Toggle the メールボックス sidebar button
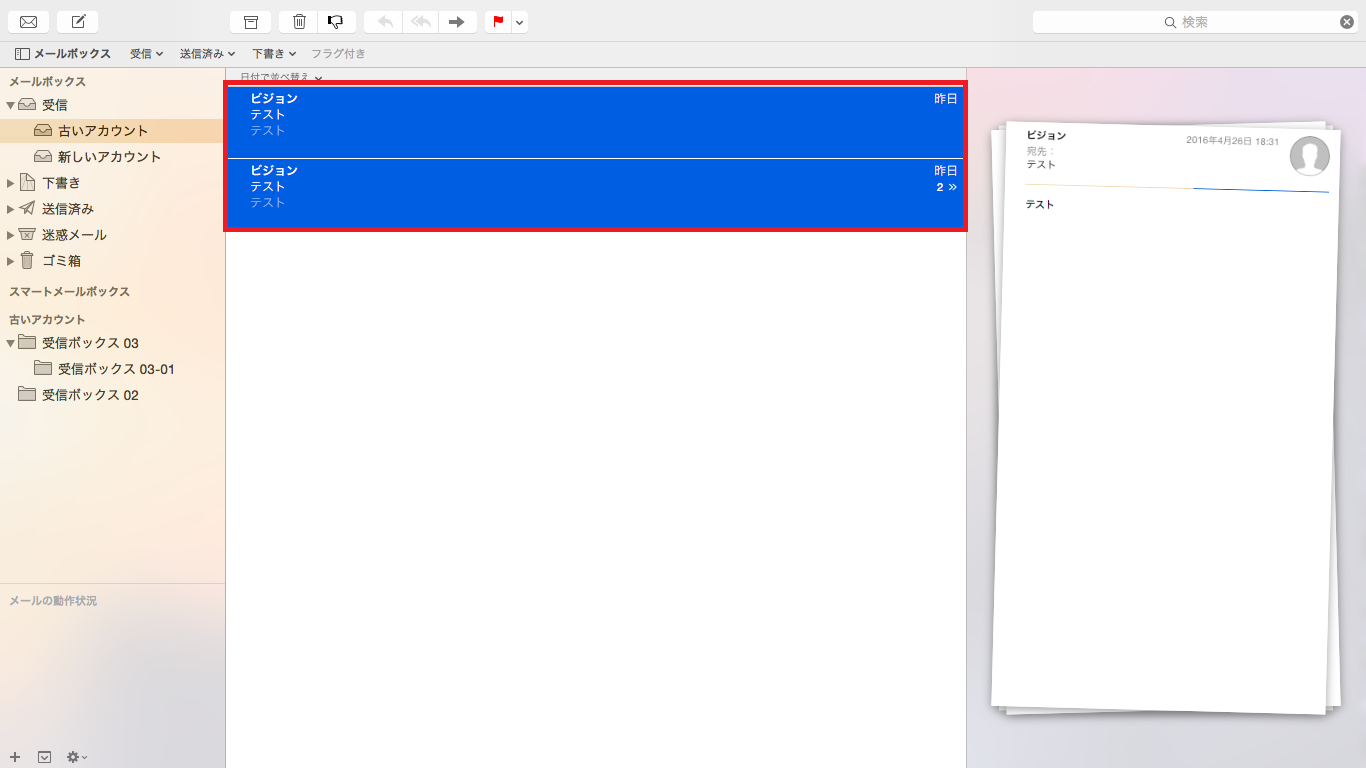 [x=63, y=54]
